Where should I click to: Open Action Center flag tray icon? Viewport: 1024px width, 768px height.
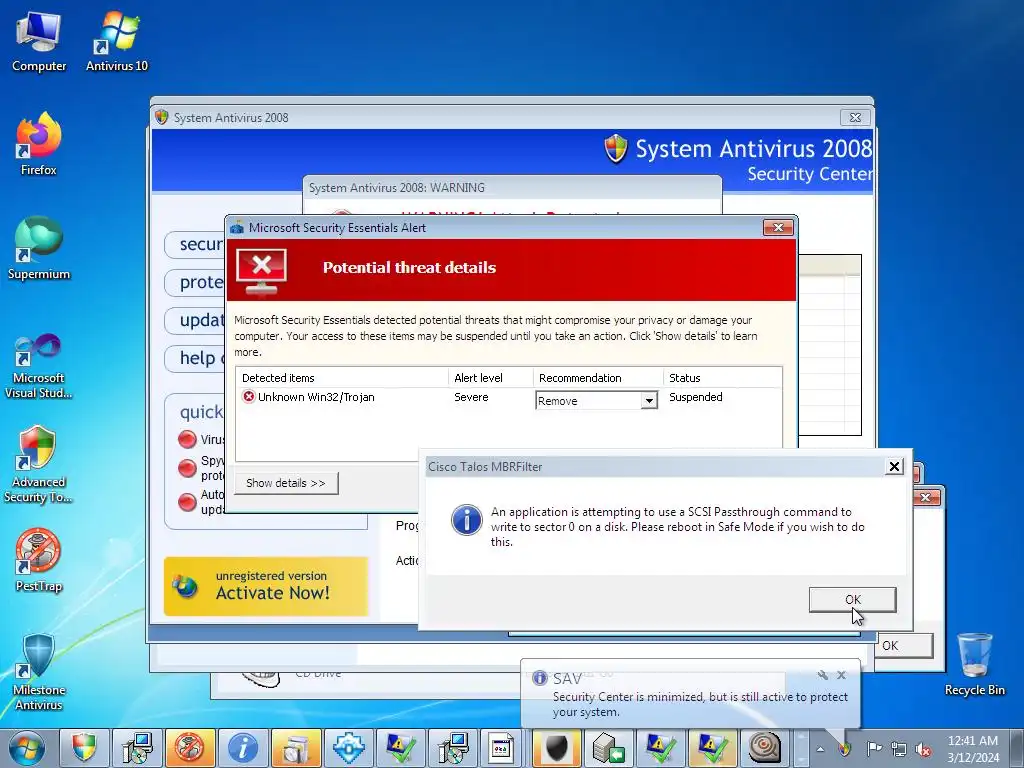pos(873,749)
